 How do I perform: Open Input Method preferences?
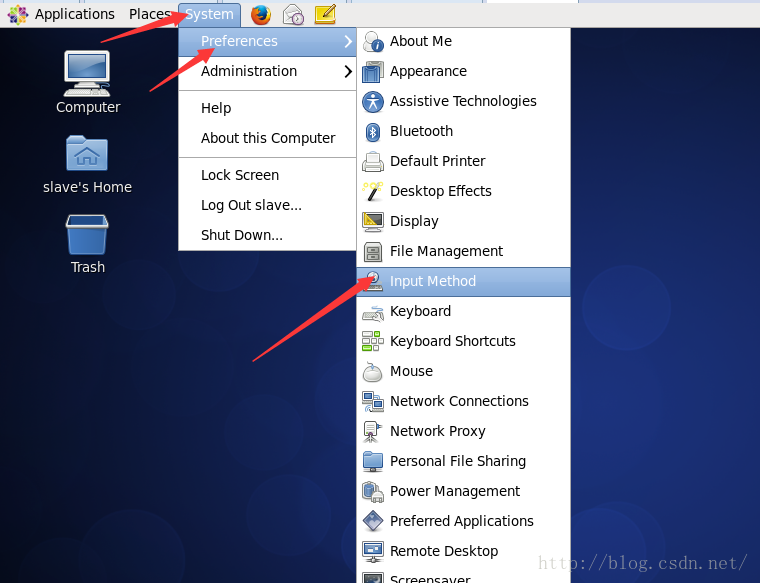tap(463, 282)
